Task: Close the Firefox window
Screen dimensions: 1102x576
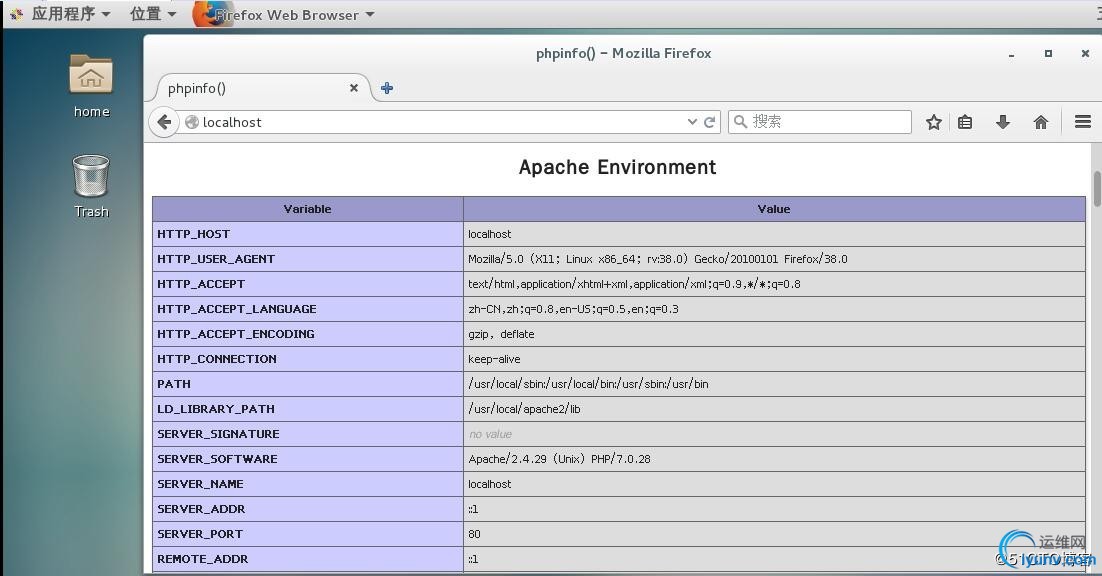Action: coord(1085,53)
